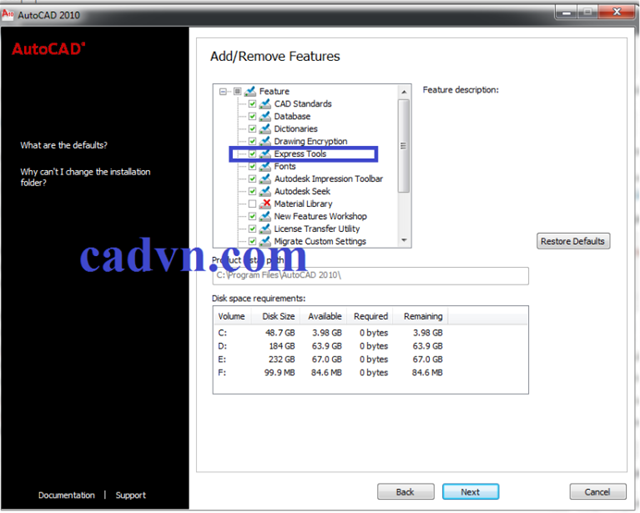Uncheck the CAD Standards checkbox

pyautogui.click(x=252, y=104)
